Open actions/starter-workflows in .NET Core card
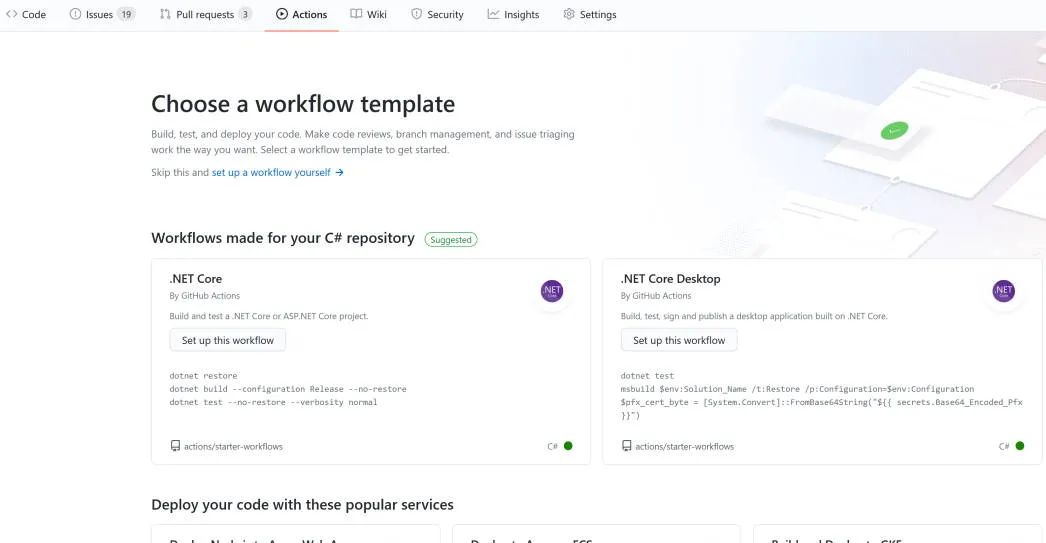1046x543 pixels. click(233, 446)
